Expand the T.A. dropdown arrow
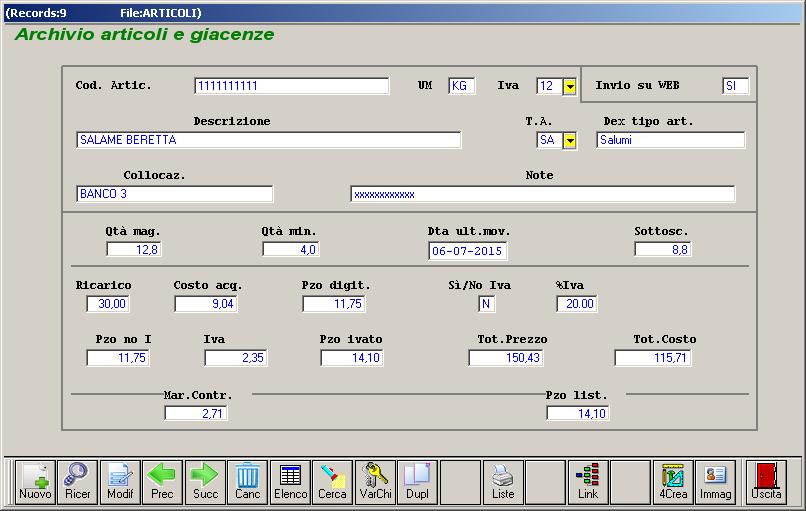Image resolution: width=806 pixels, height=511 pixels. [570, 140]
